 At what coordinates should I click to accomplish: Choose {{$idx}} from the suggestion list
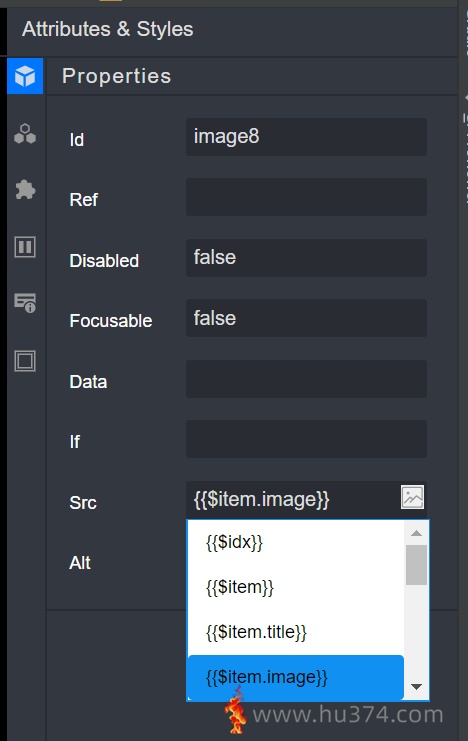(x=296, y=543)
